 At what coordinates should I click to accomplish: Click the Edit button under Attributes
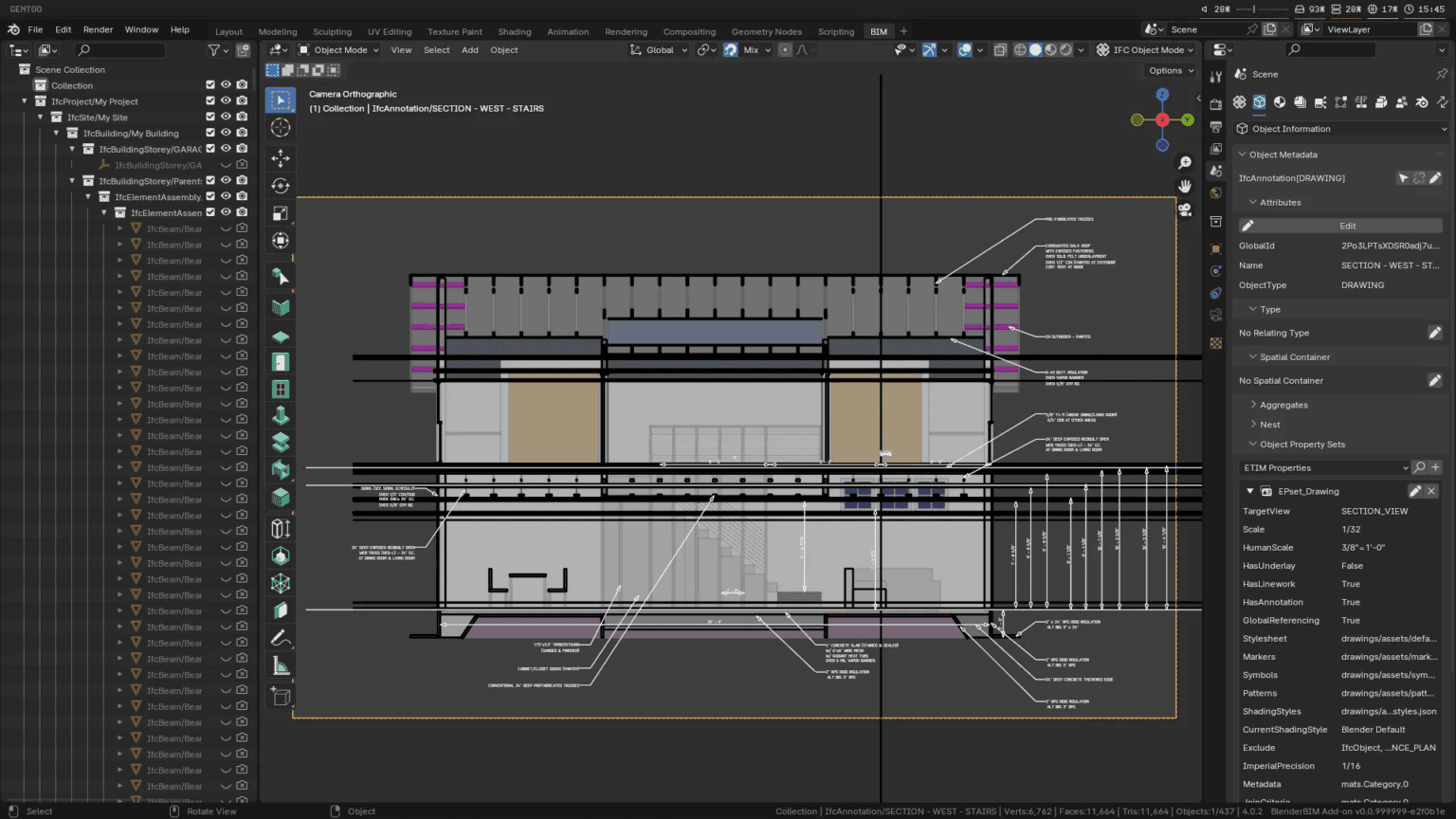[1347, 226]
